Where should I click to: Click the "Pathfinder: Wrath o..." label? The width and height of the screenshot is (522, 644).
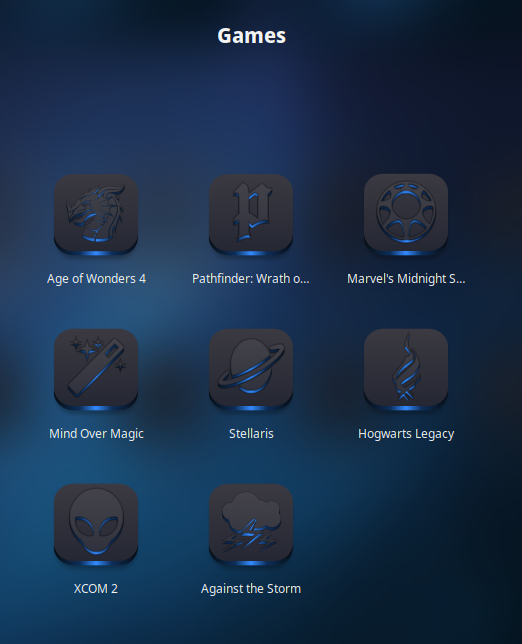251,279
